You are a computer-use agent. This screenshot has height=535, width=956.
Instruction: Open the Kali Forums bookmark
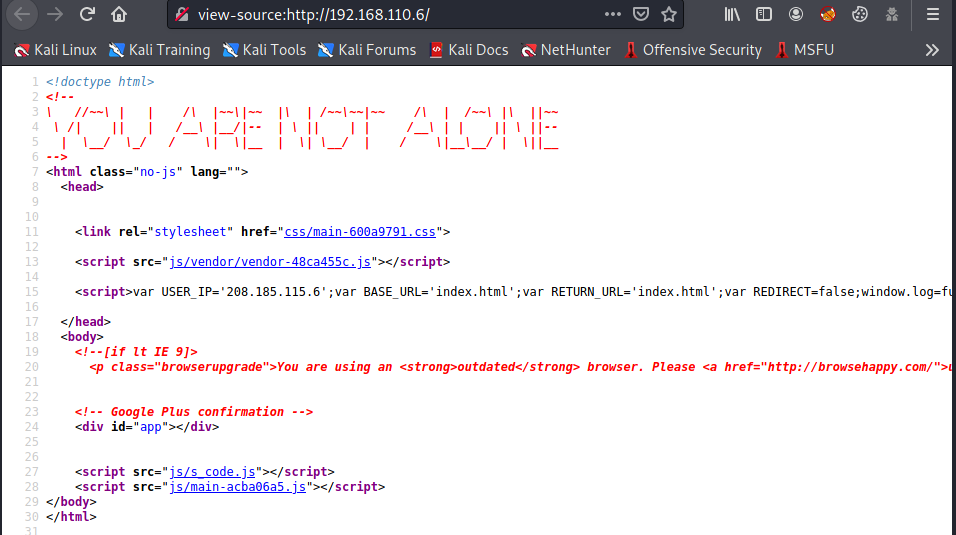[x=366, y=50]
